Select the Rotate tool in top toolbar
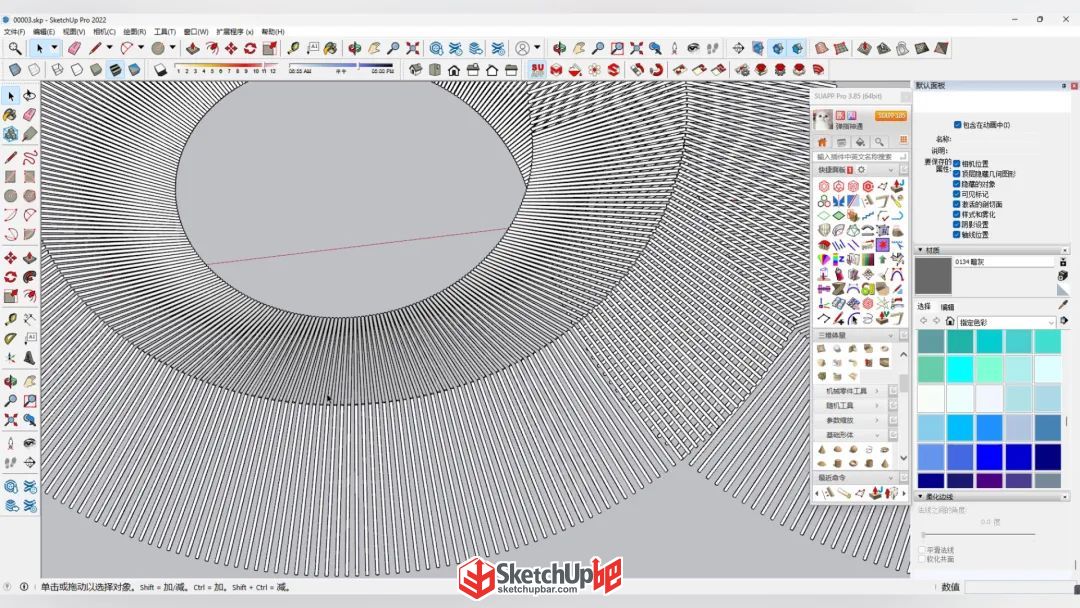The width and height of the screenshot is (1080, 608). click(x=250, y=48)
